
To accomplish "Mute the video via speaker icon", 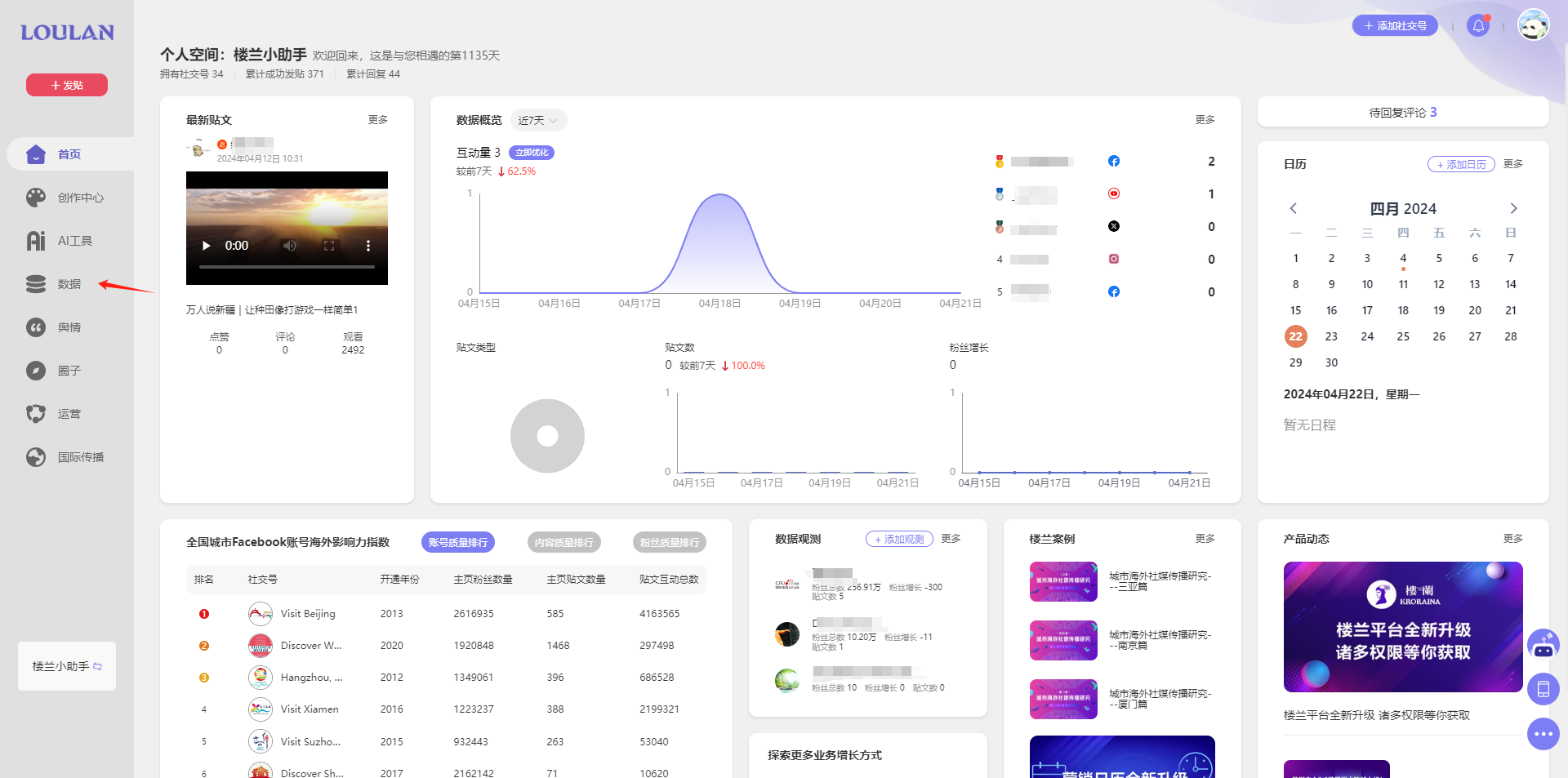I will tap(290, 246).
